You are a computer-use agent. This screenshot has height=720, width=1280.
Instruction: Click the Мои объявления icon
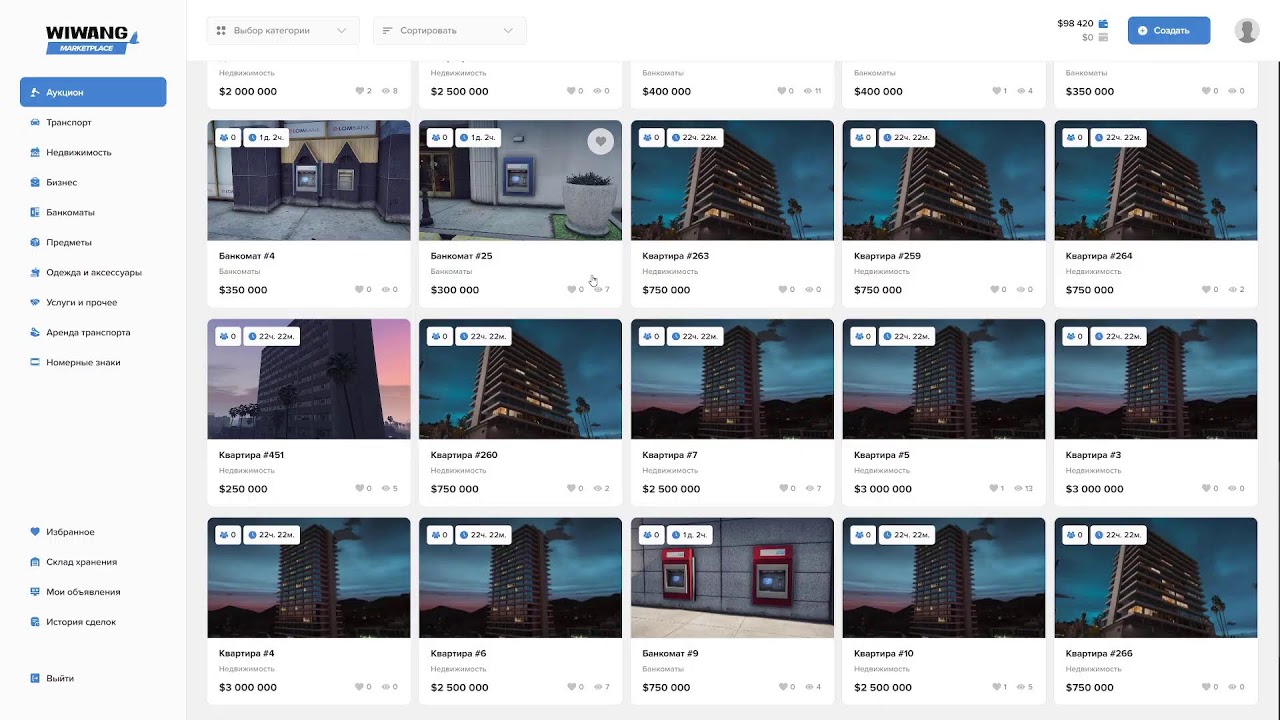tap(35, 592)
